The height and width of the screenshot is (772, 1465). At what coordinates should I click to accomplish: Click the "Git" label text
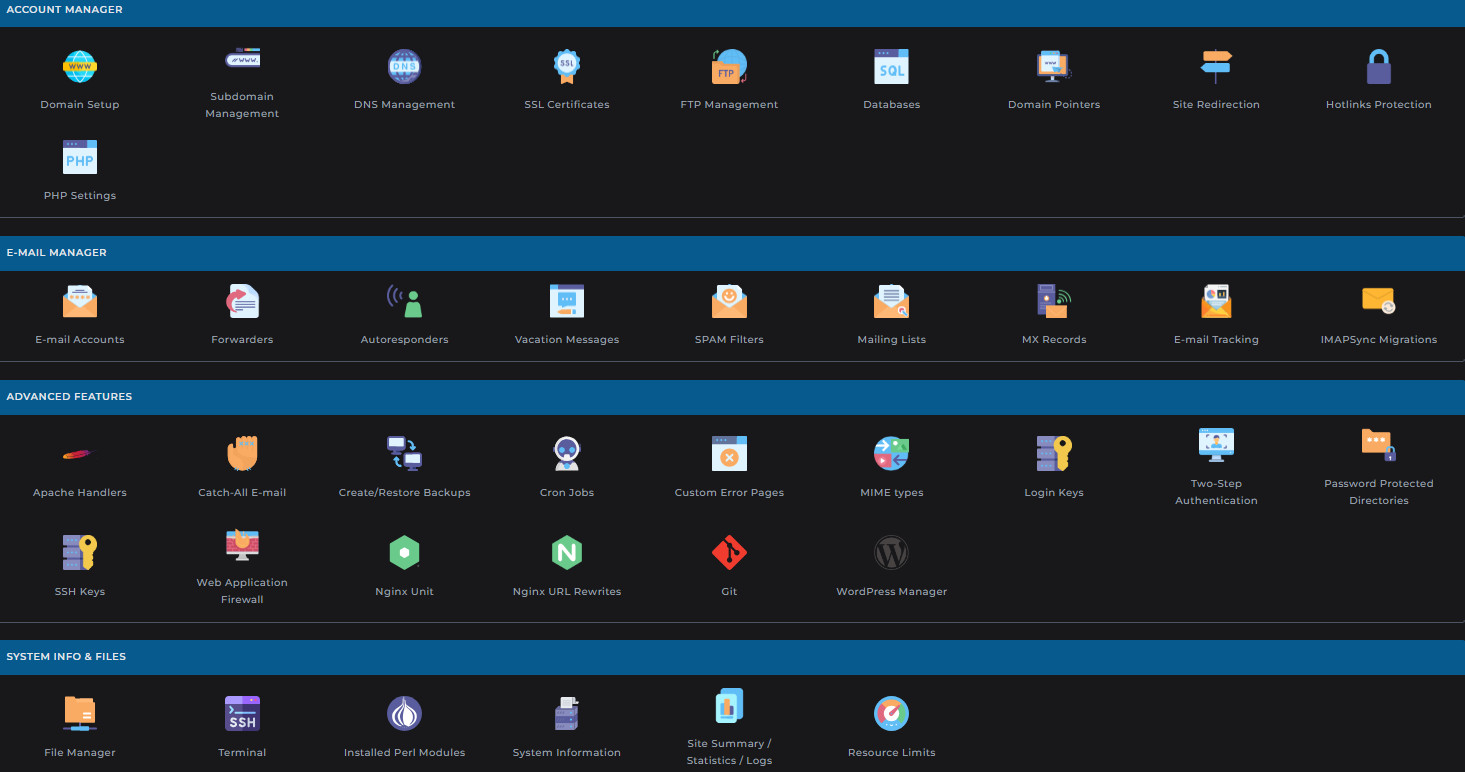[x=729, y=592]
